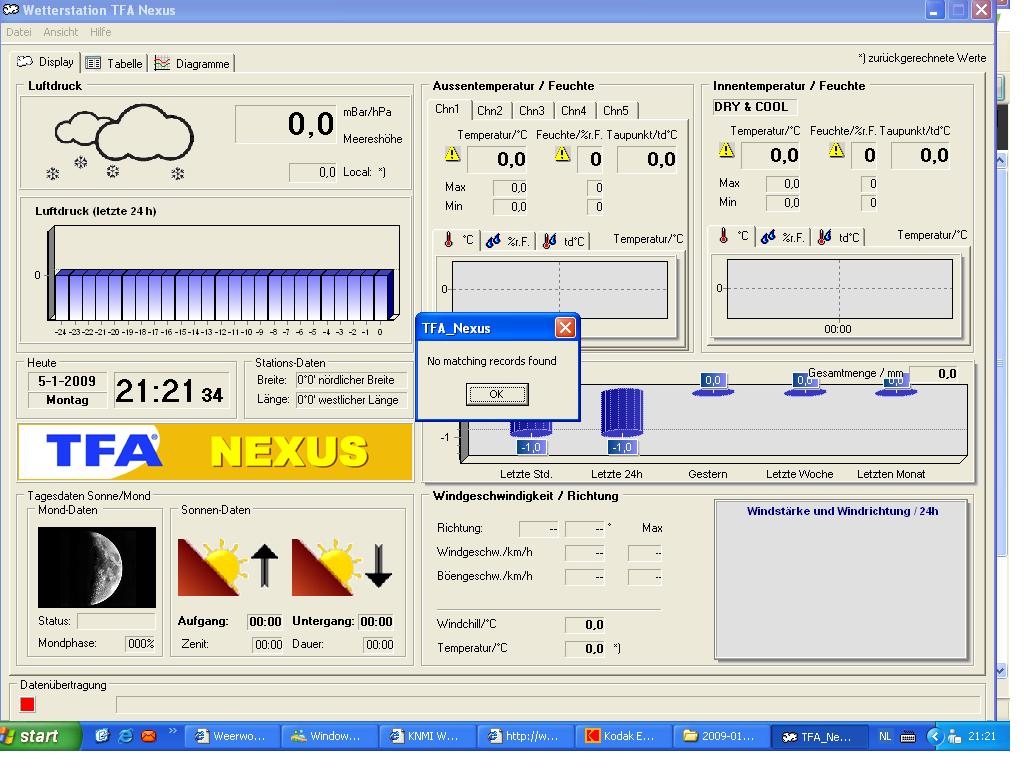1024x768 pixels.
Task: Click outdoor temperature warning triangle icon
Action: (x=452, y=155)
